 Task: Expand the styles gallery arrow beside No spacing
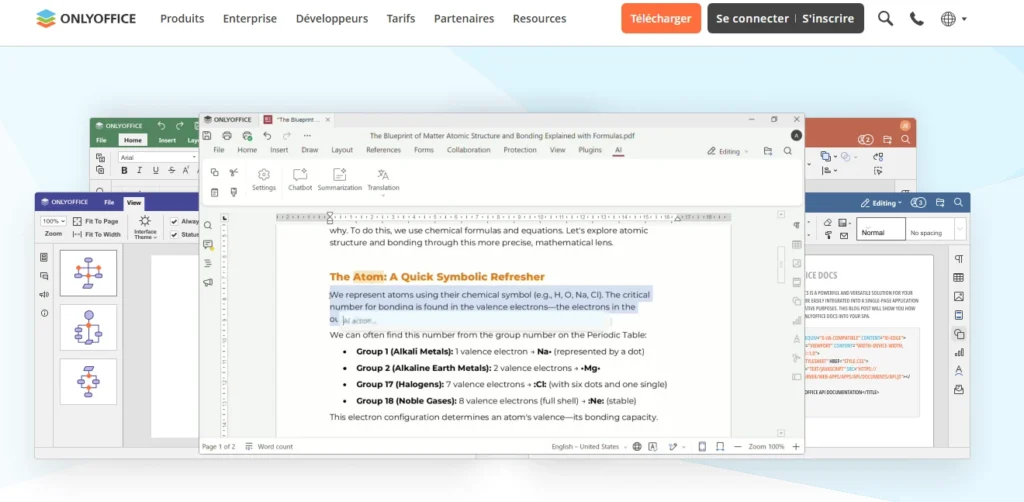click(x=960, y=228)
